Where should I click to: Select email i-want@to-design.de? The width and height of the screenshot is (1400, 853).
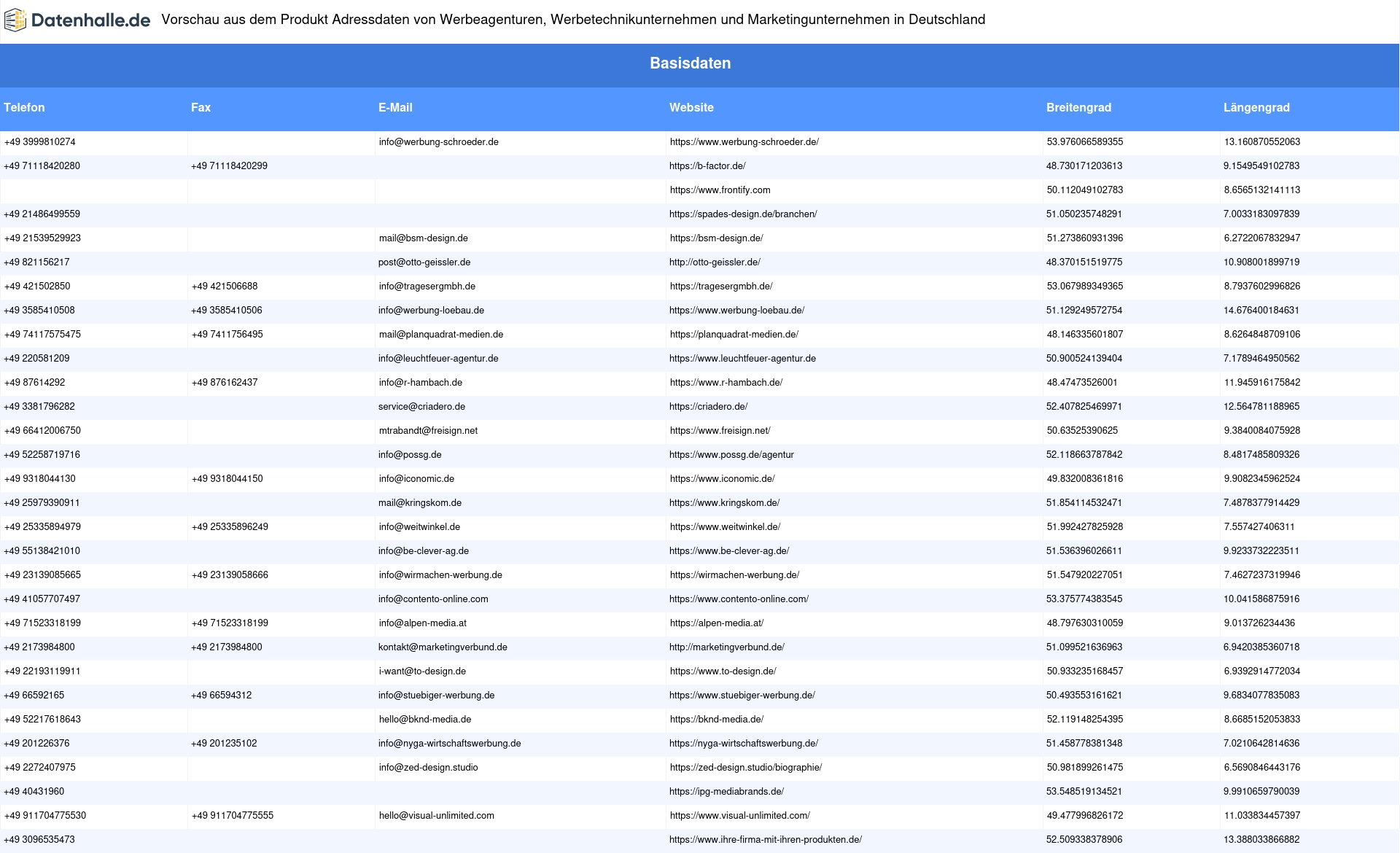coord(422,671)
